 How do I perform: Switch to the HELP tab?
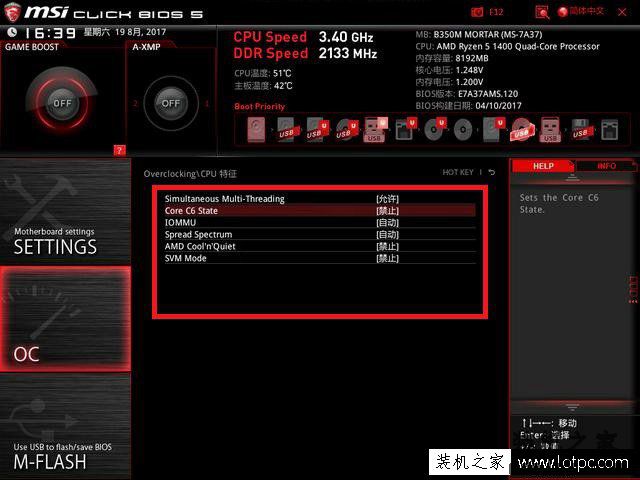[542, 166]
